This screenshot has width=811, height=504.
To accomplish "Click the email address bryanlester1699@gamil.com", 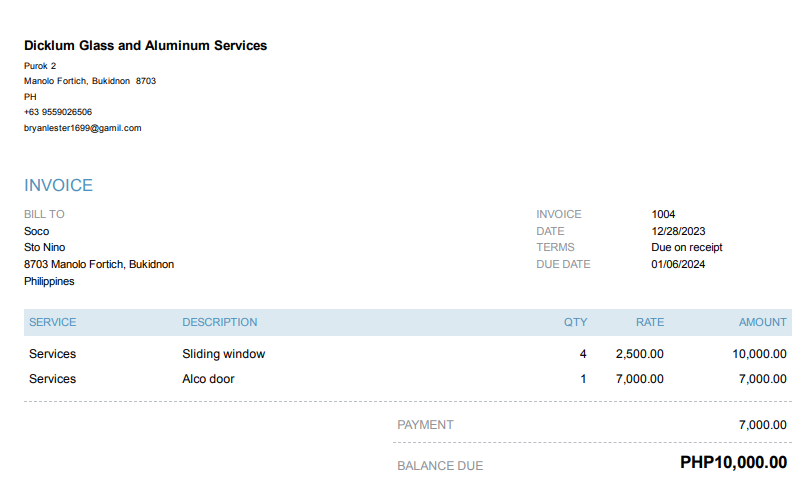I will (83, 128).
